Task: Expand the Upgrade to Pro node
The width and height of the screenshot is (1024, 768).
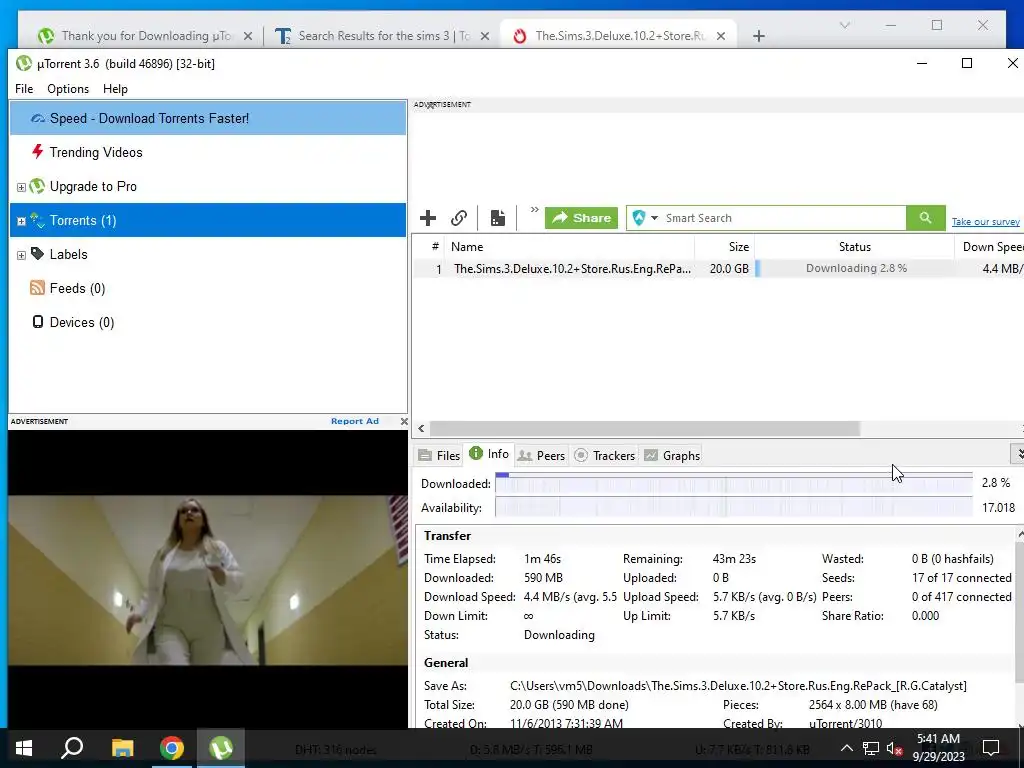Action: (21, 187)
